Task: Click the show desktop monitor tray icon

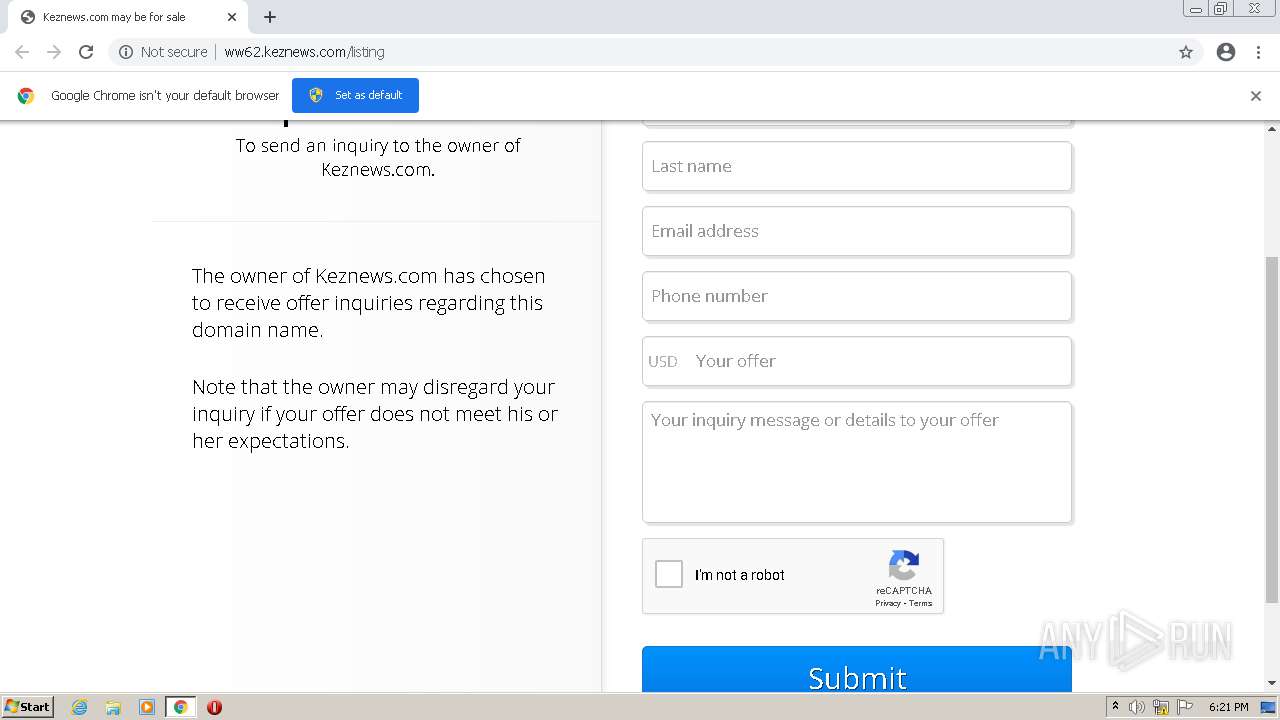Action: coord(1268,707)
